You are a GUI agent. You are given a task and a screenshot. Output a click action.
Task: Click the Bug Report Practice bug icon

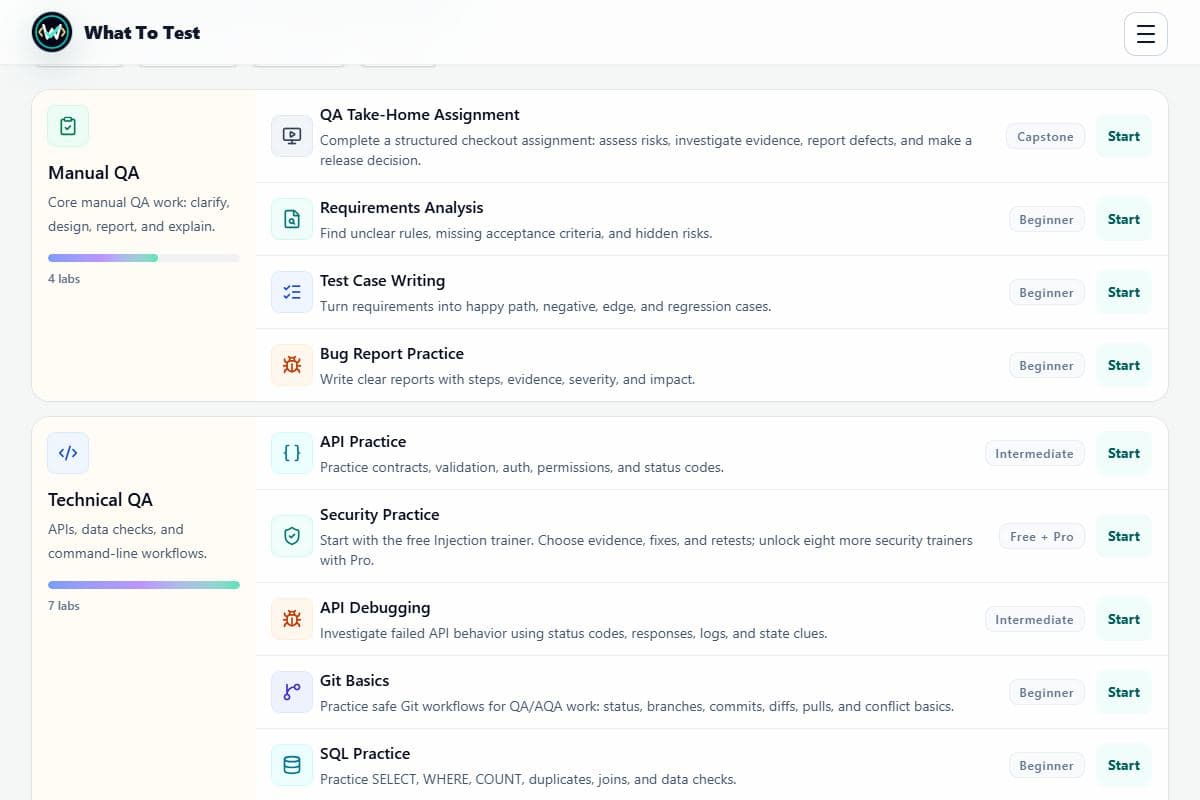coord(292,365)
